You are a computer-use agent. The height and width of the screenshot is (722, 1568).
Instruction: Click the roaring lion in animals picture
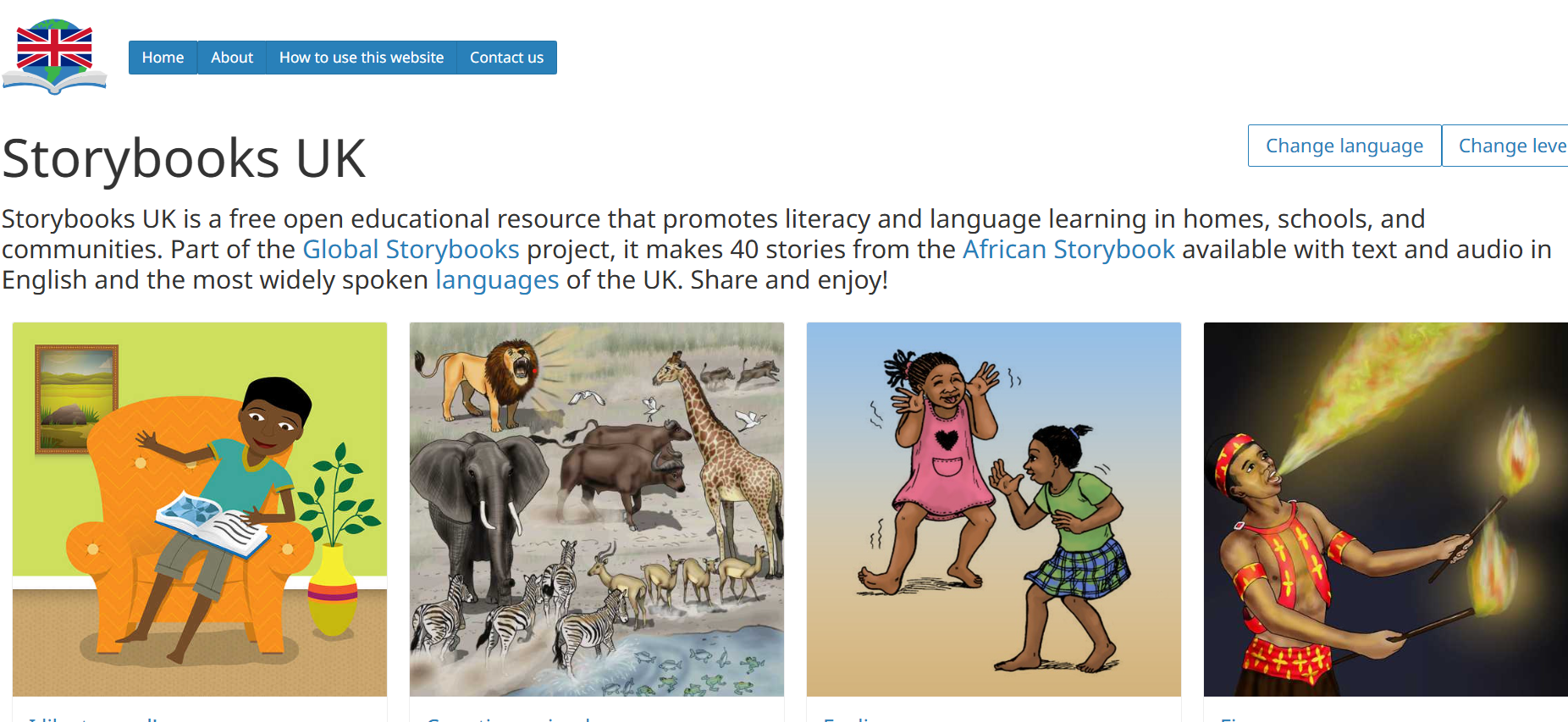click(x=478, y=381)
